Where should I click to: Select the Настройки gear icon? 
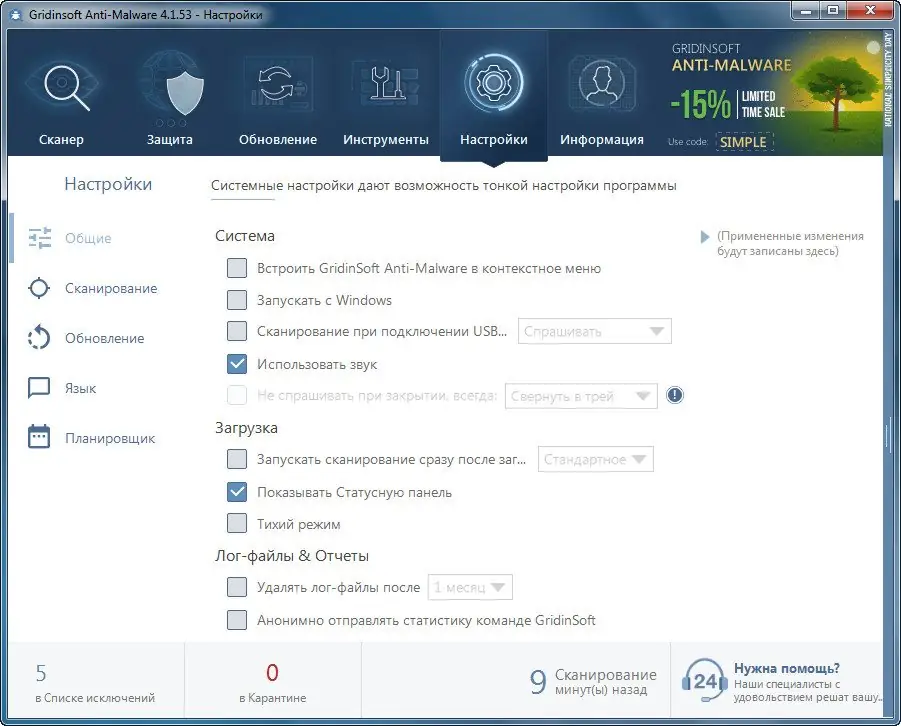[x=494, y=83]
